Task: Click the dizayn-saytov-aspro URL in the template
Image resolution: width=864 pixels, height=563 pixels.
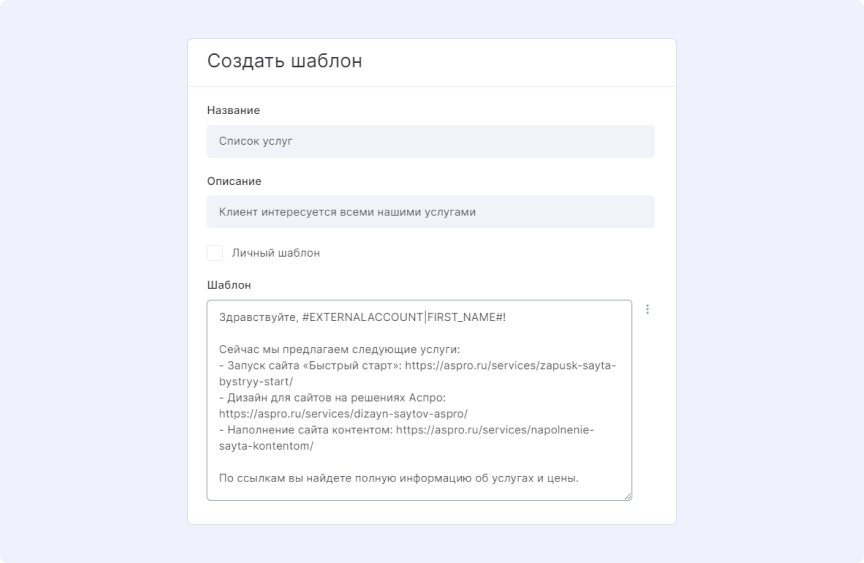Action: click(x=343, y=414)
